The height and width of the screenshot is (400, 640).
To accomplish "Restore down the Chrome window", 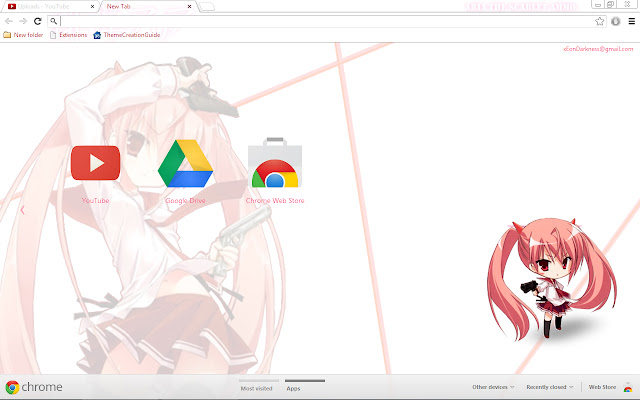I will coord(611,4).
